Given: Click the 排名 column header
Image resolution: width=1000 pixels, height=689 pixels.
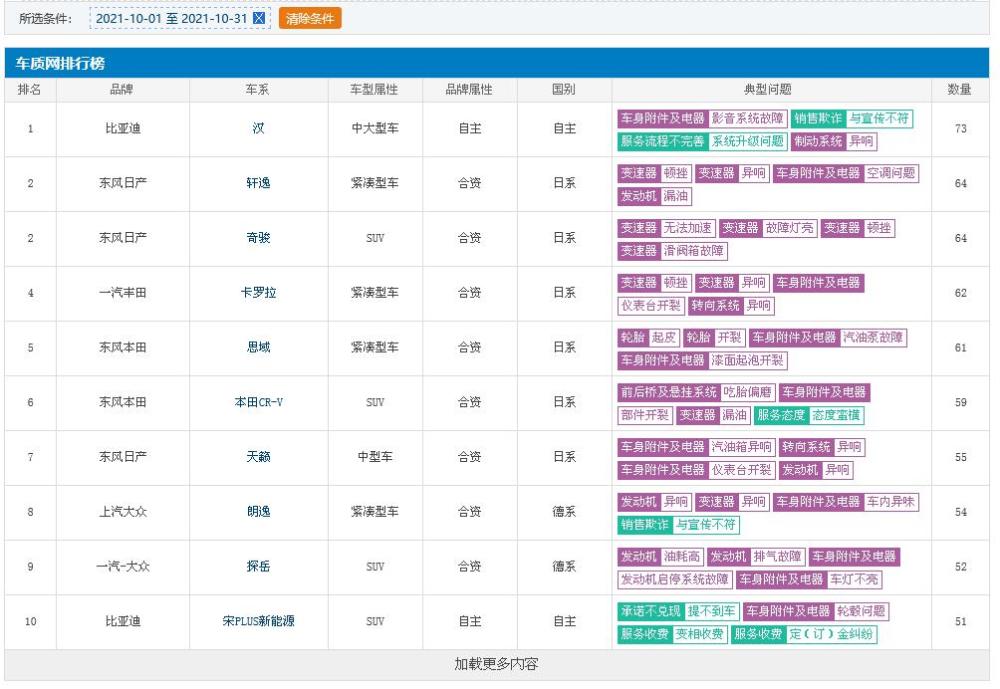Looking at the screenshot, I should (30, 89).
